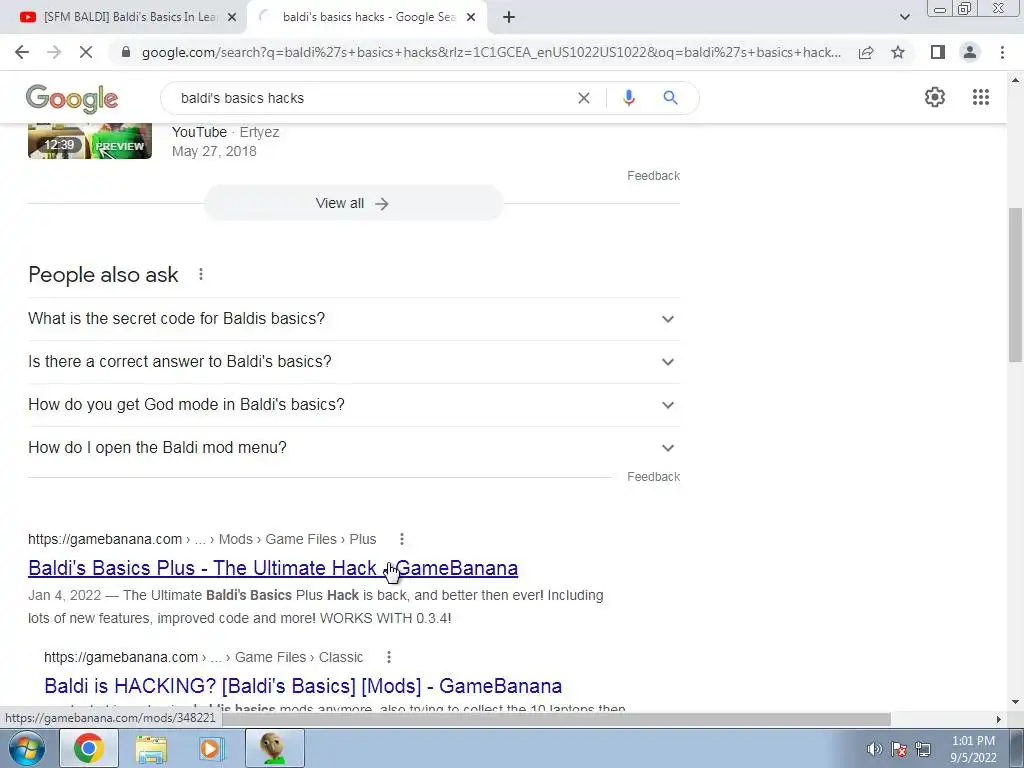Bookmark this page with the star icon
Viewport: 1024px width, 768px height.
pos(898,52)
